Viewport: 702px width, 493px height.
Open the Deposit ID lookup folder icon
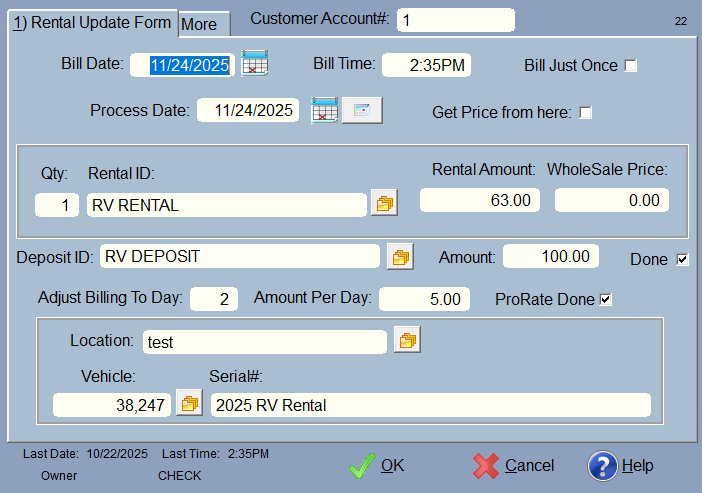point(400,257)
